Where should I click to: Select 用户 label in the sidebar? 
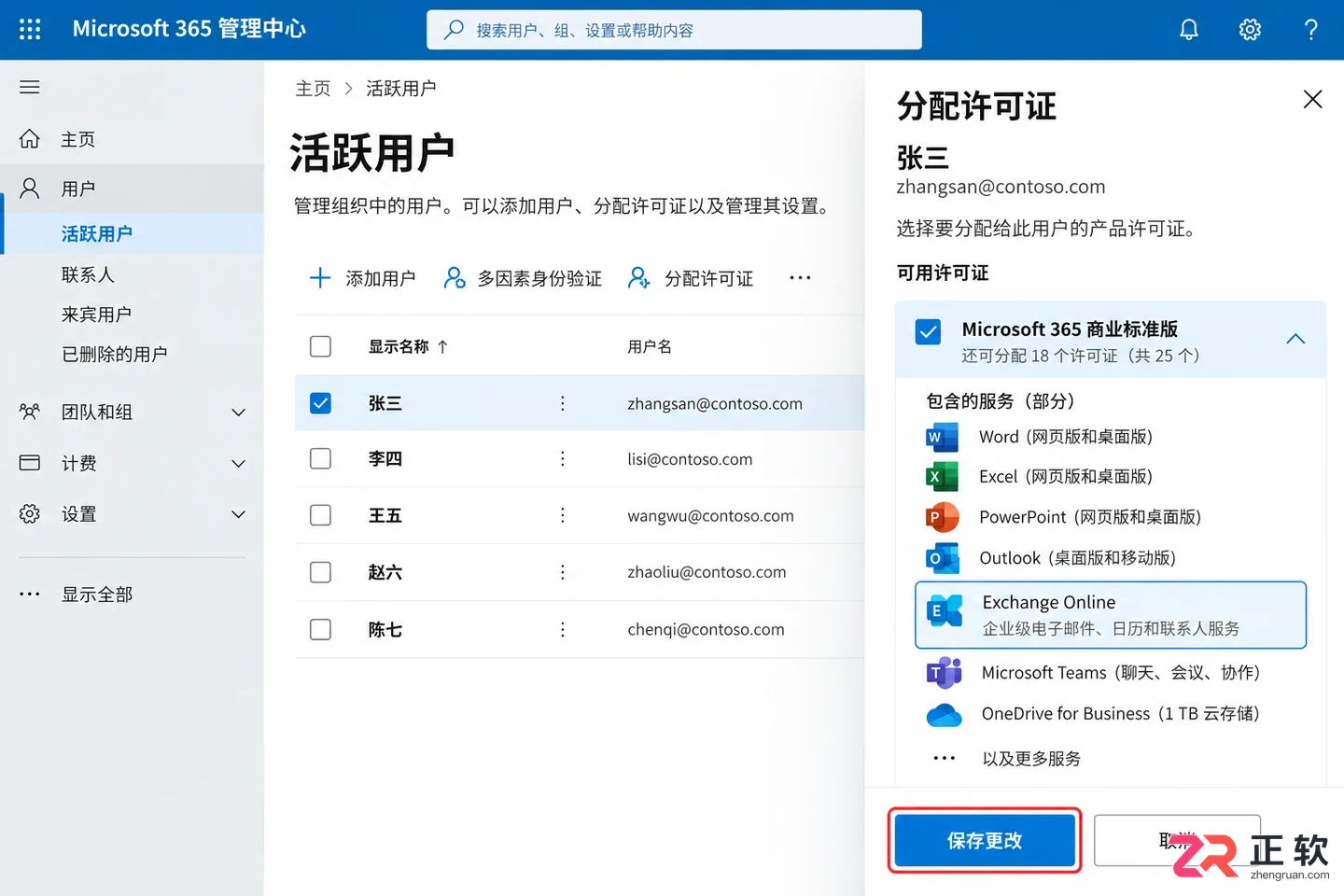pos(77,189)
